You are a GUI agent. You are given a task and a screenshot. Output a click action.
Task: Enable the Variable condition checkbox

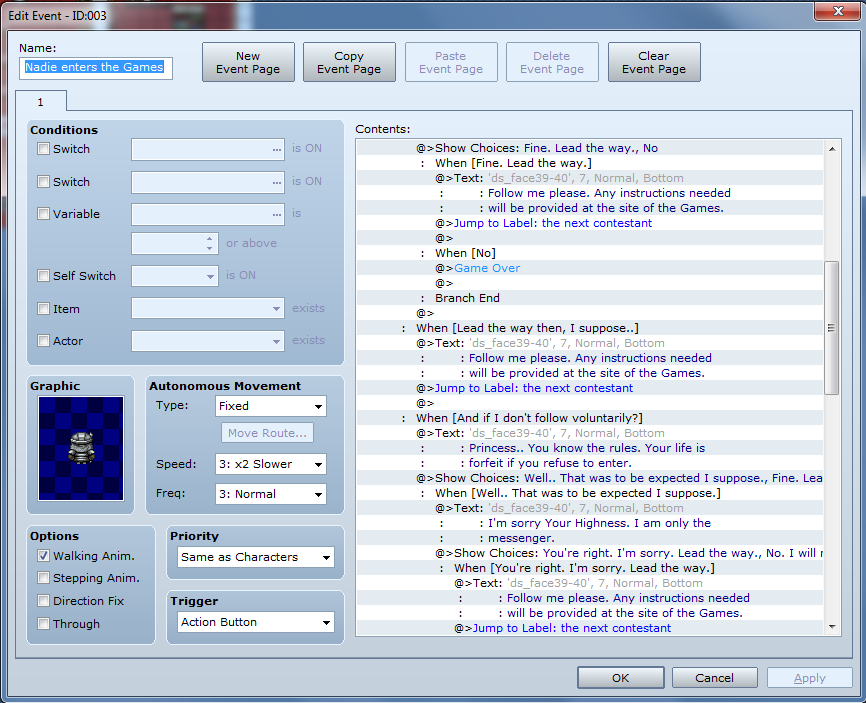point(43,214)
